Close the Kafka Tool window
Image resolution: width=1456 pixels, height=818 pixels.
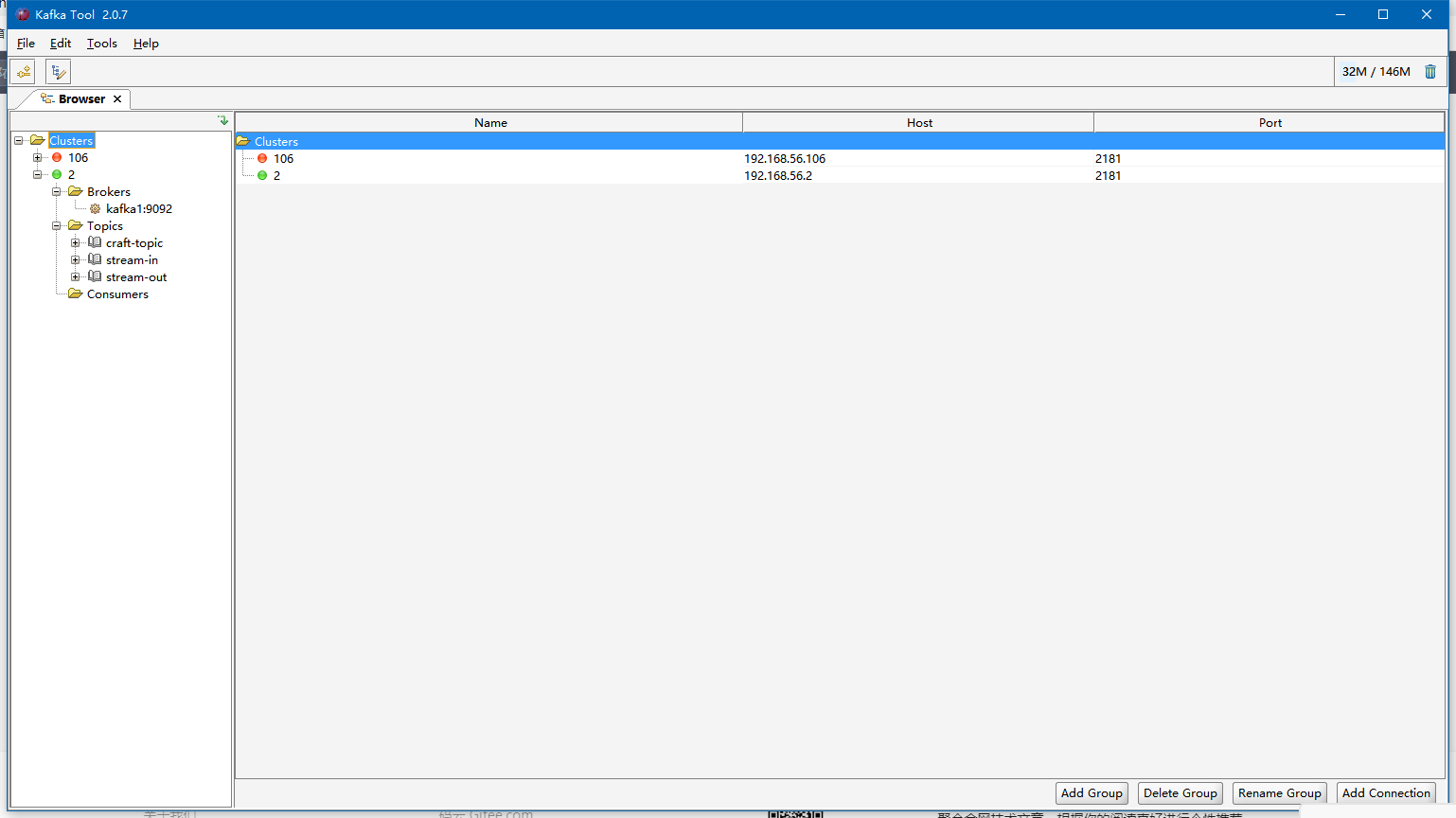coord(1427,14)
